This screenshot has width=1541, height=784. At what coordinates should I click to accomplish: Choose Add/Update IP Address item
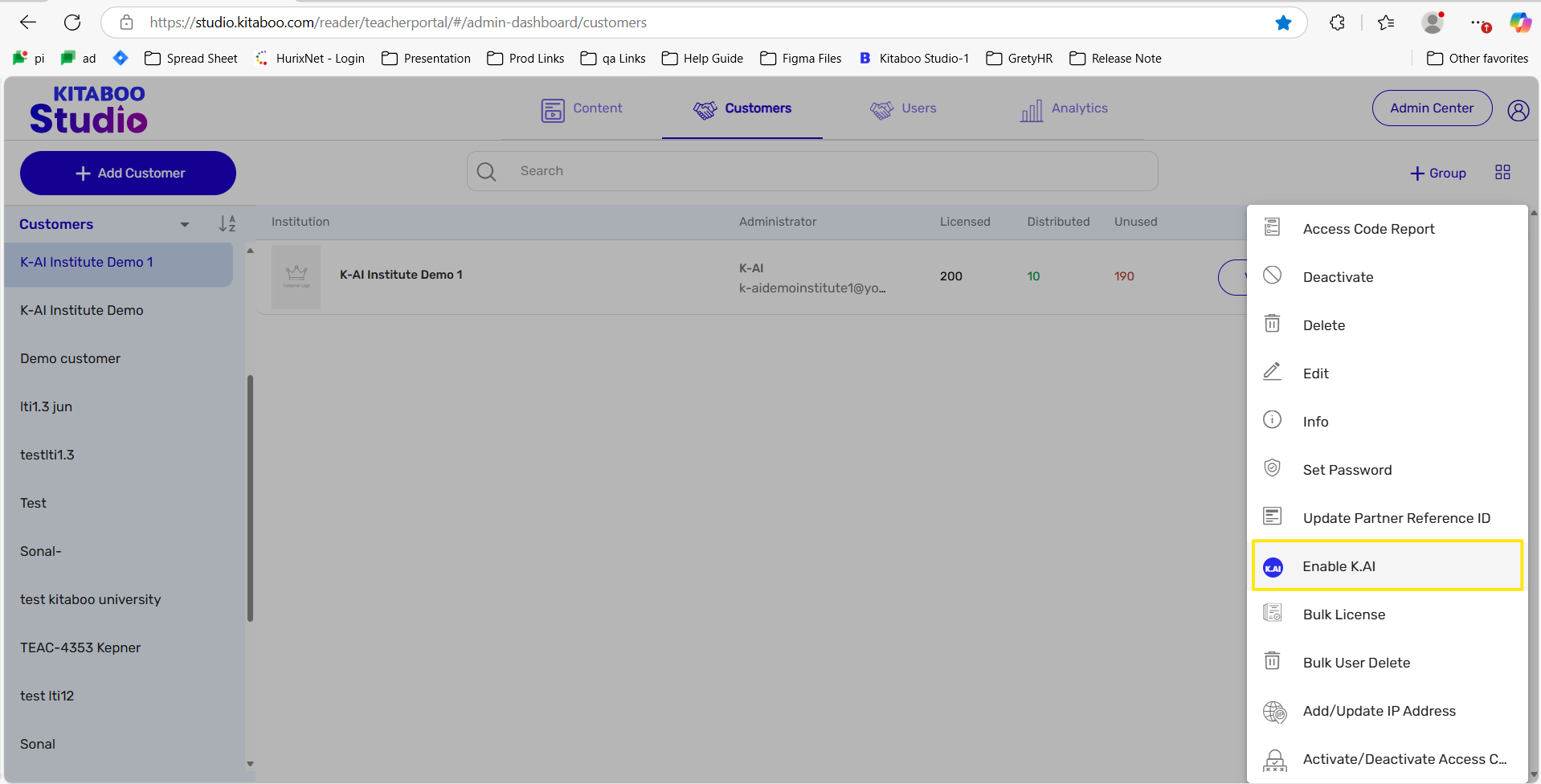coord(1388,711)
